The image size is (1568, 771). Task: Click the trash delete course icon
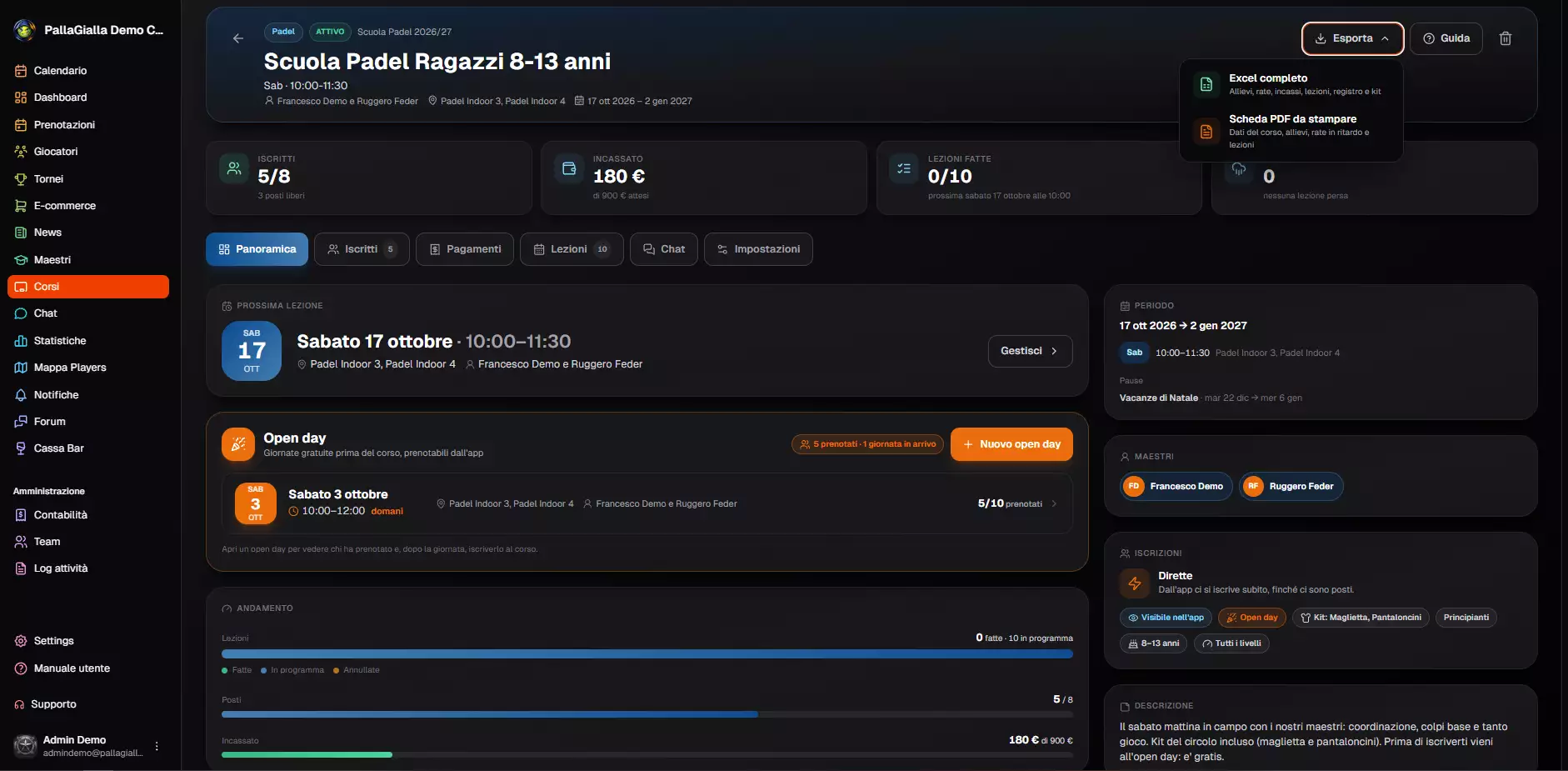pyautogui.click(x=1505, y=38)
